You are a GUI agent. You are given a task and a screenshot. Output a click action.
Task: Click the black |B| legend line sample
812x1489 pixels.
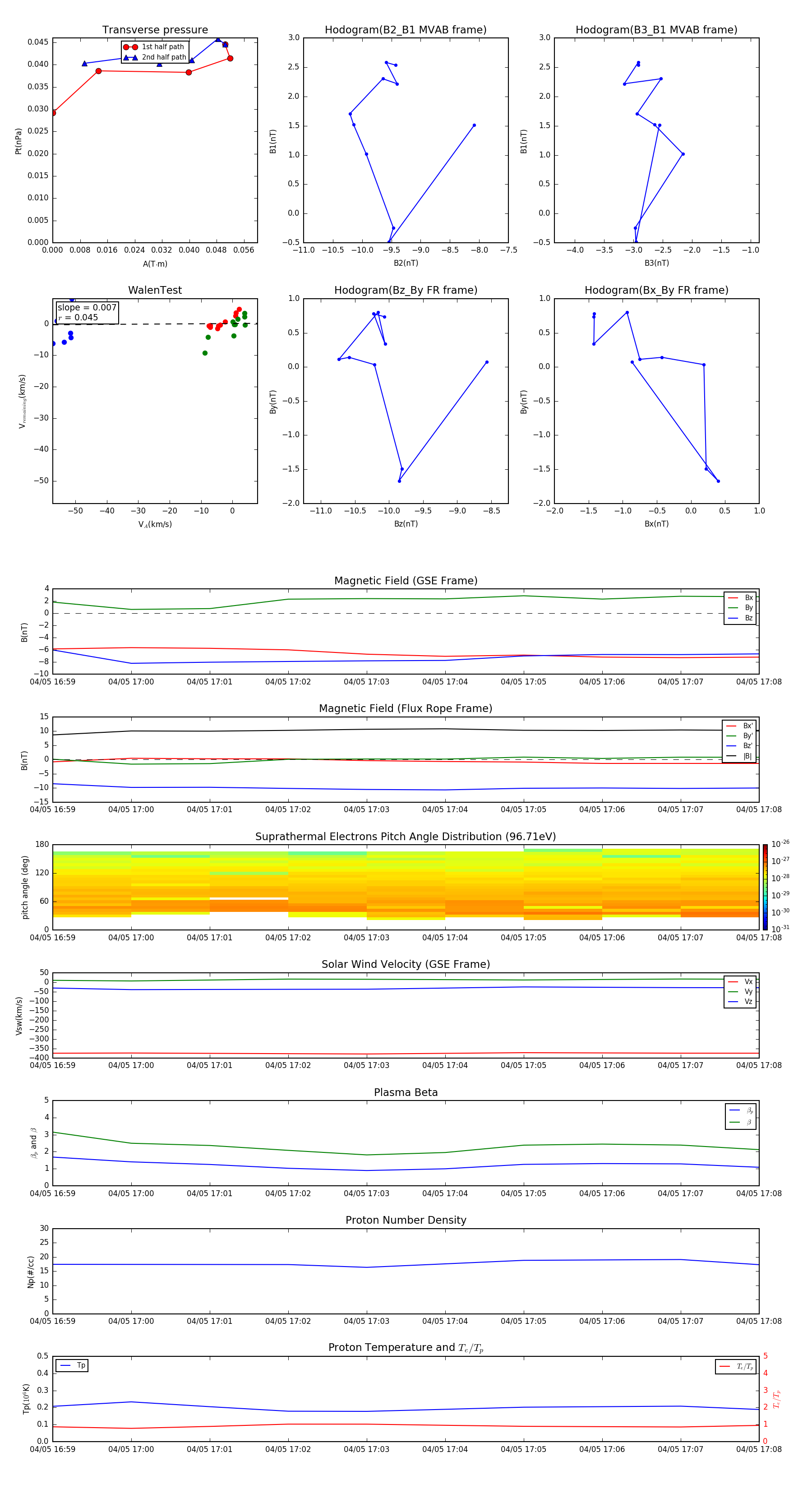point(731,756)
